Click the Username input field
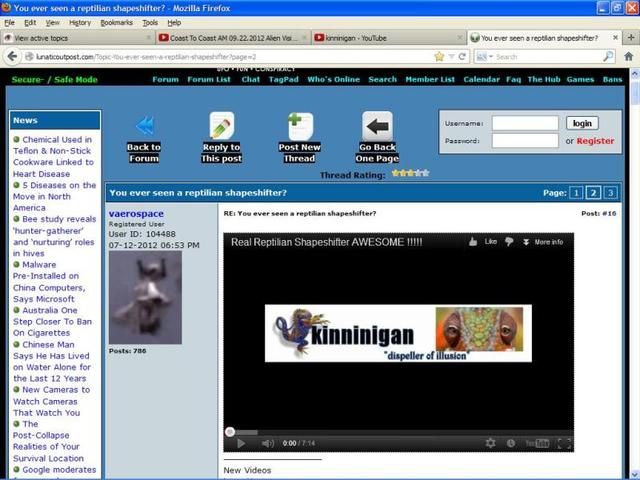Screen dimensions: 640x480 click(525, 123)
